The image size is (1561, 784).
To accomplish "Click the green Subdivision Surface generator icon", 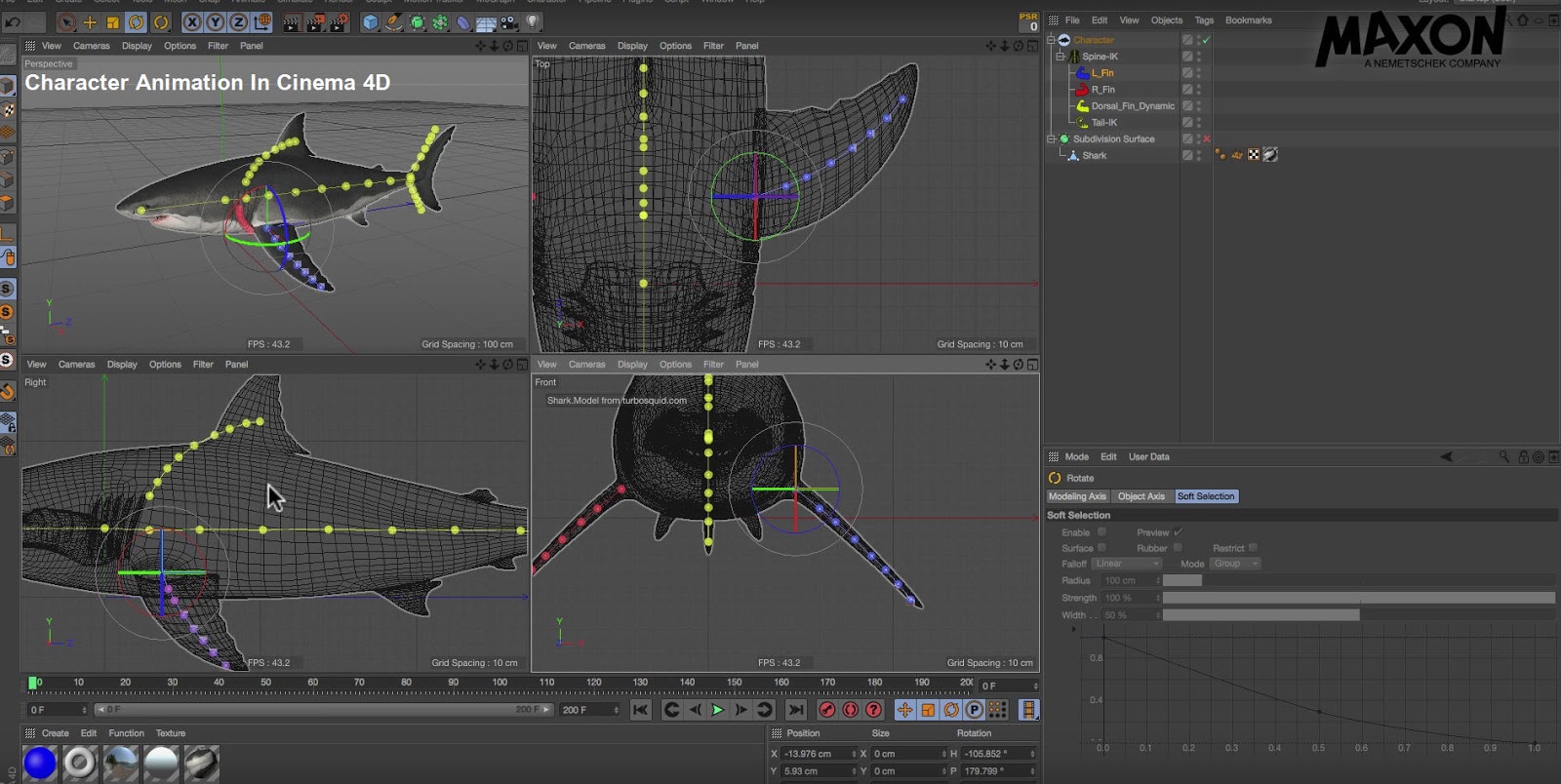I will (418, 21).
